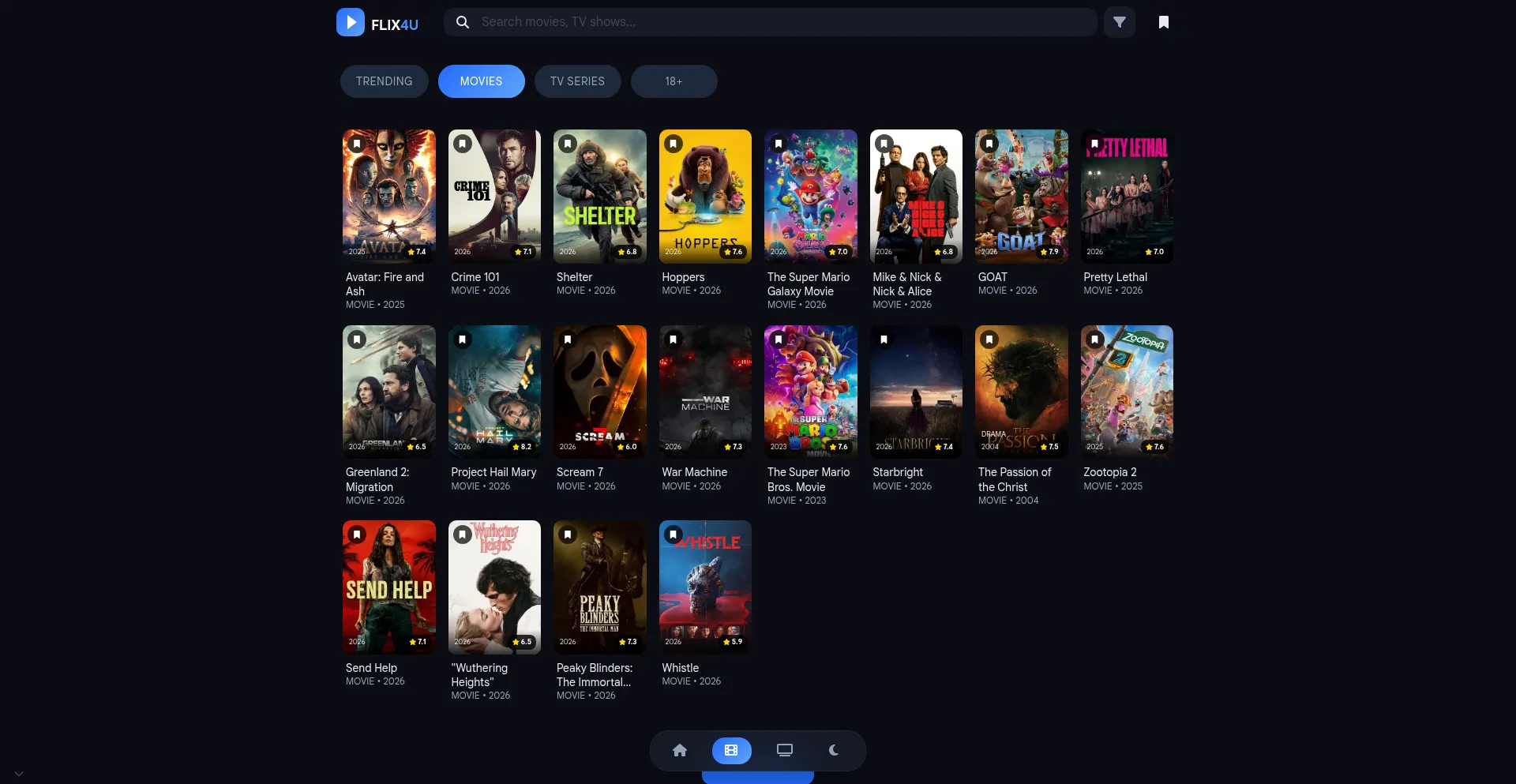Go to home icon in bottom bar

pyautogui.click(x=680, y=750)
